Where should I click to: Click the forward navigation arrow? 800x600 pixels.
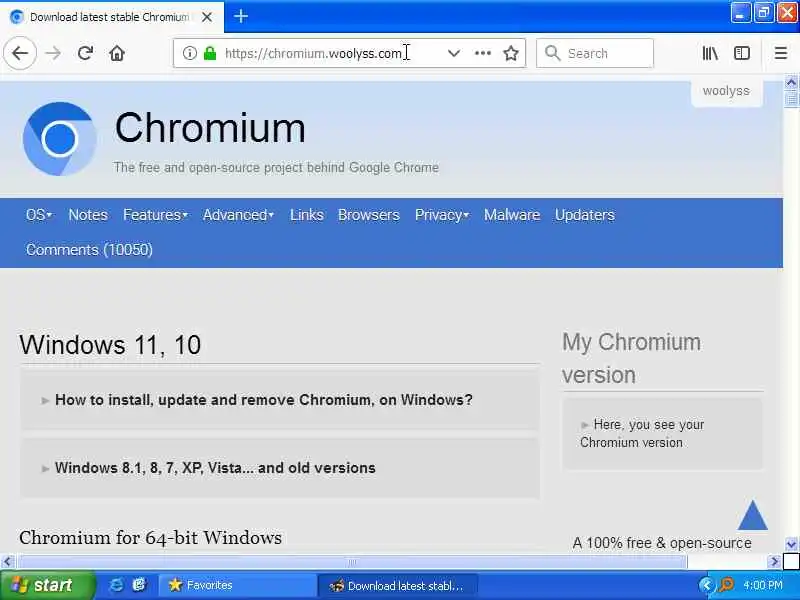click(53, 53)
